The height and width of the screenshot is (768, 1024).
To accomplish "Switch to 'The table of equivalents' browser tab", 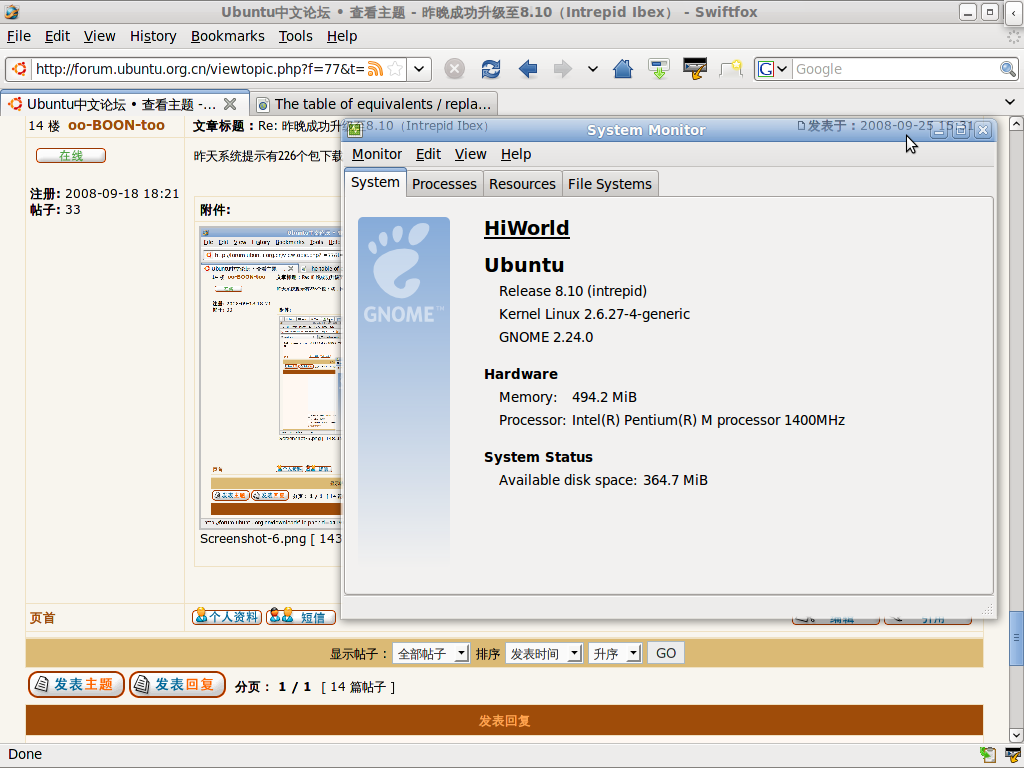I will point(374,104).
